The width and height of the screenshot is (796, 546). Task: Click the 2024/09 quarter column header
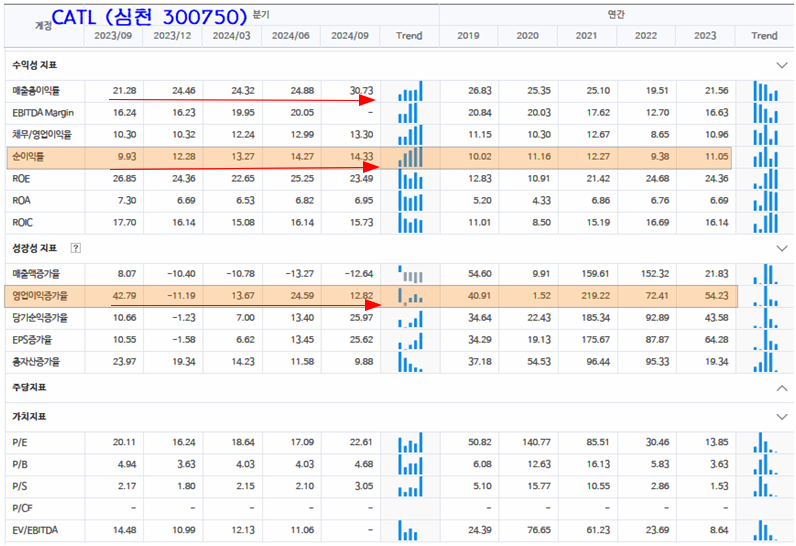pos(351,36)
